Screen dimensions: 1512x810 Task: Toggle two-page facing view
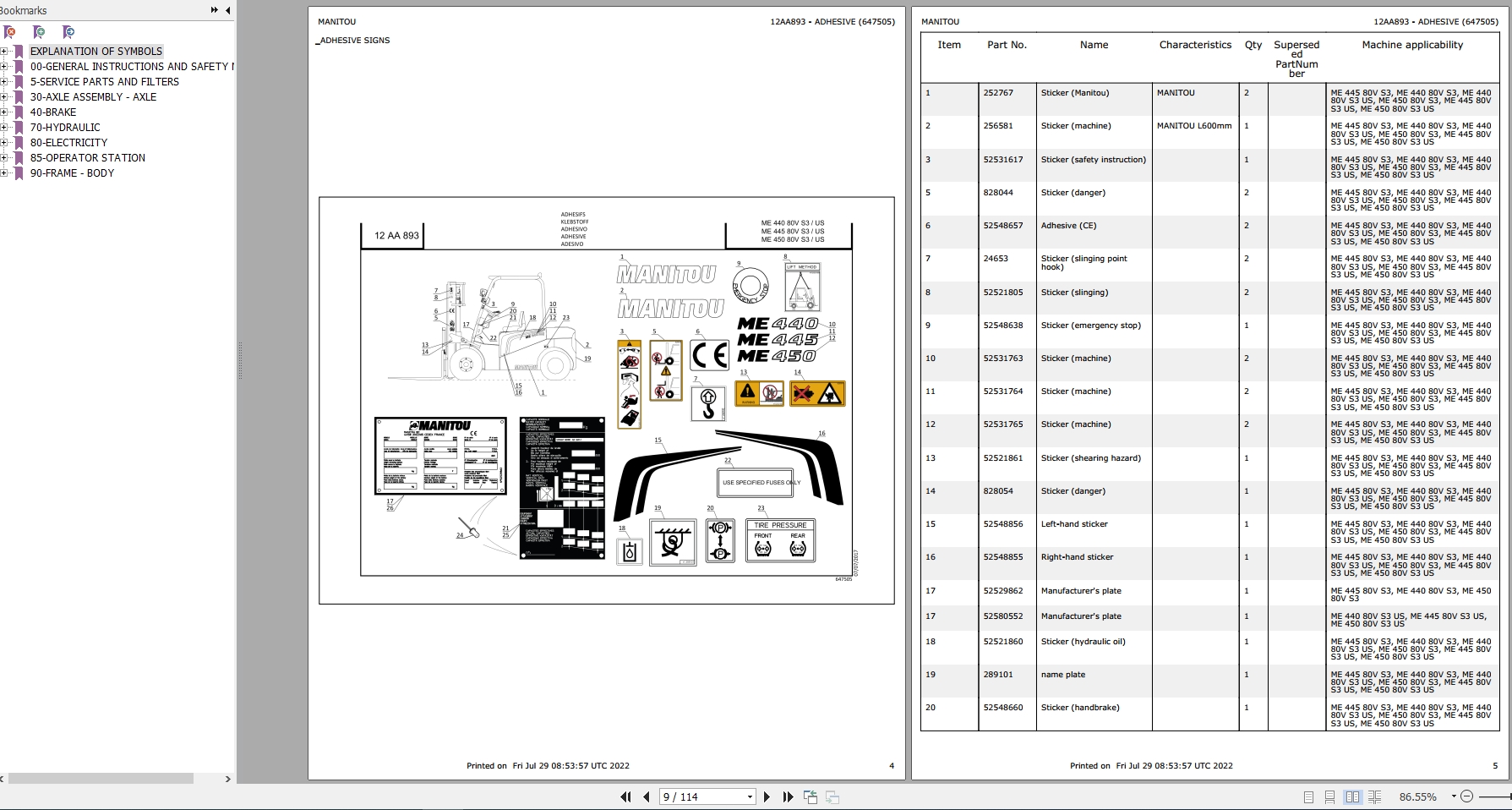tap(1352, 796)
